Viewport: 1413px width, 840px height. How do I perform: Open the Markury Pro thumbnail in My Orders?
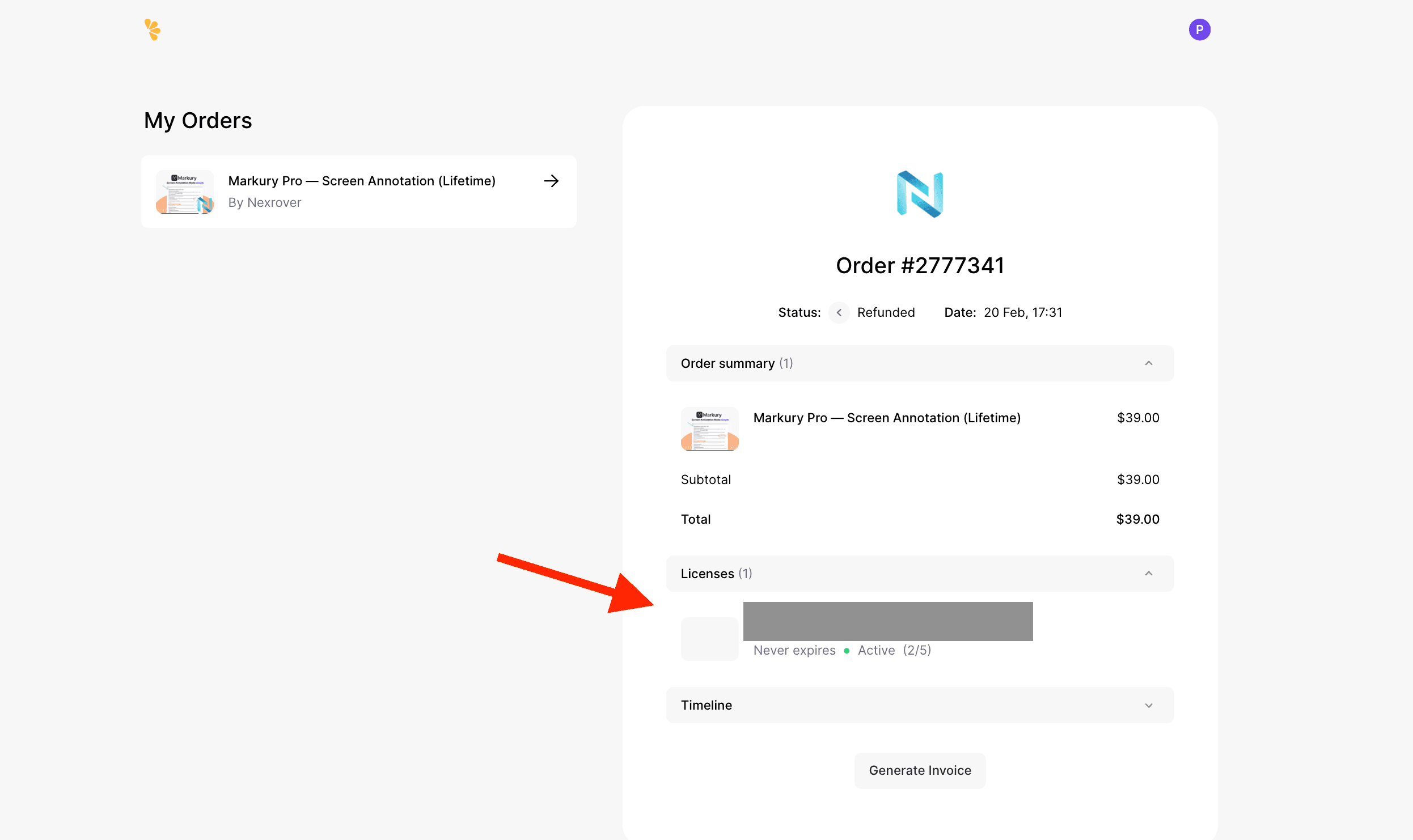tap(185, 192)
